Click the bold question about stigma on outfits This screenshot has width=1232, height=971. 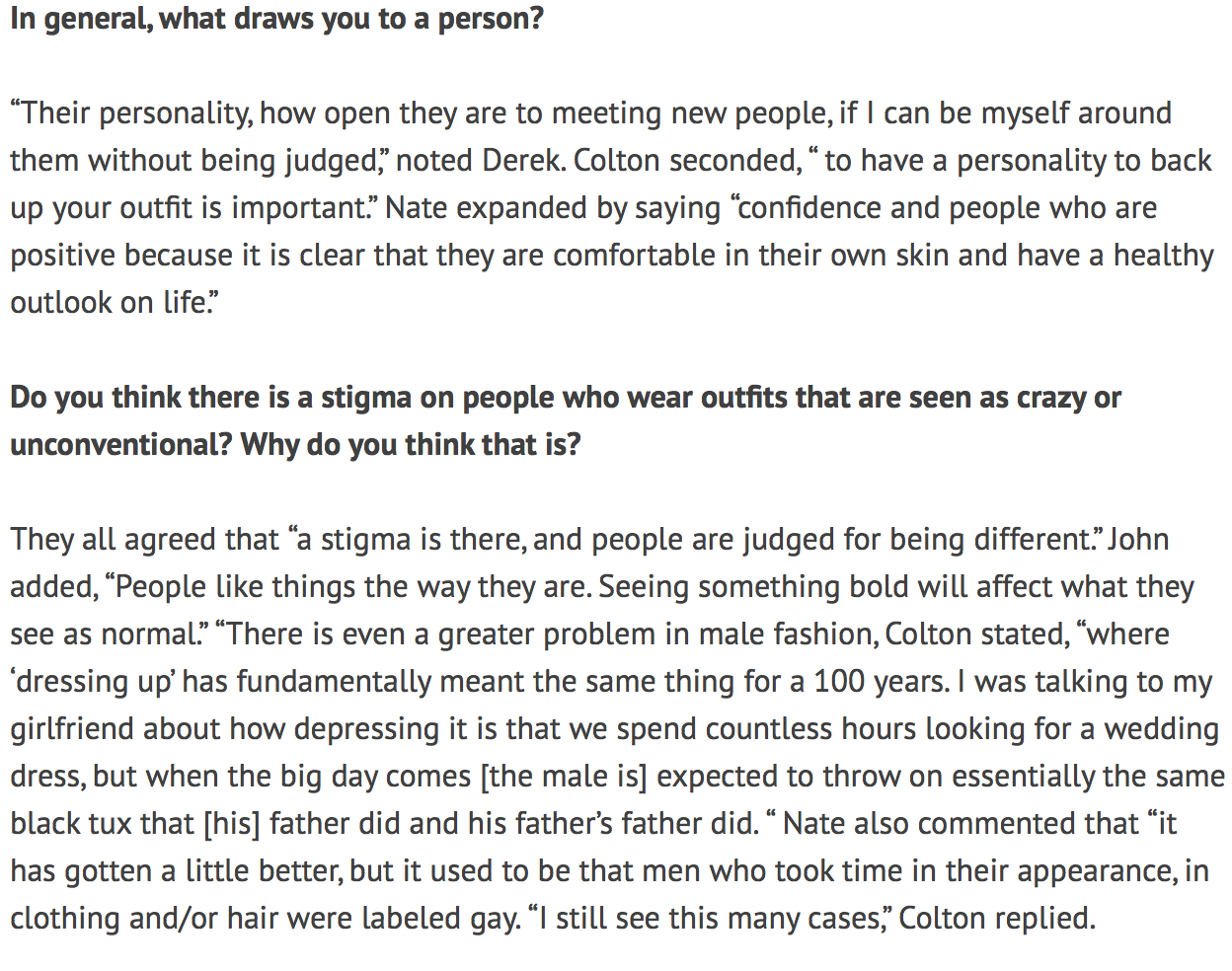[565, 398]
